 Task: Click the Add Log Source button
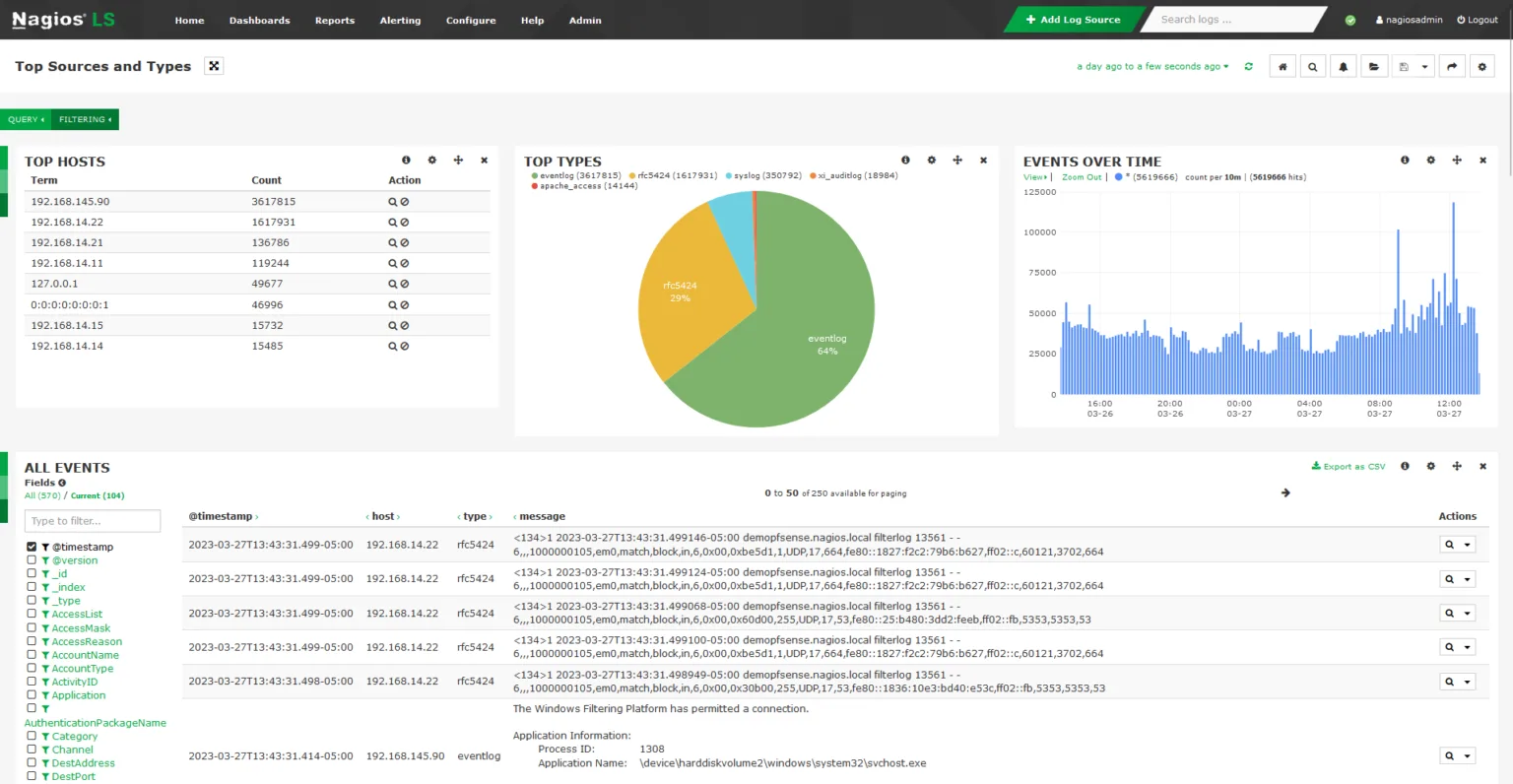[x=1073, y=20]
